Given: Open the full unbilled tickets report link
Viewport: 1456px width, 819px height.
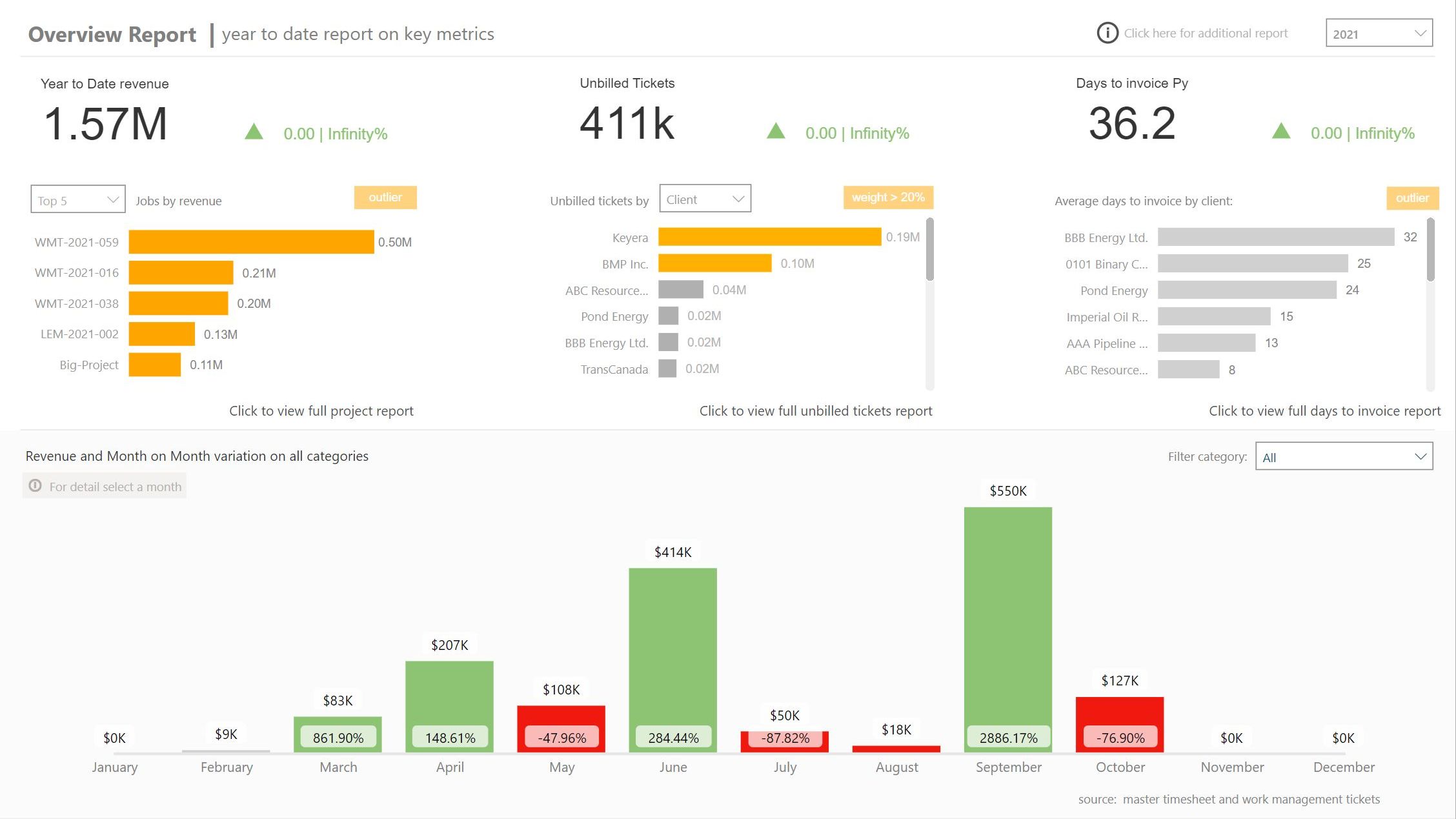Looking at the screenshot, I should 816,411.
